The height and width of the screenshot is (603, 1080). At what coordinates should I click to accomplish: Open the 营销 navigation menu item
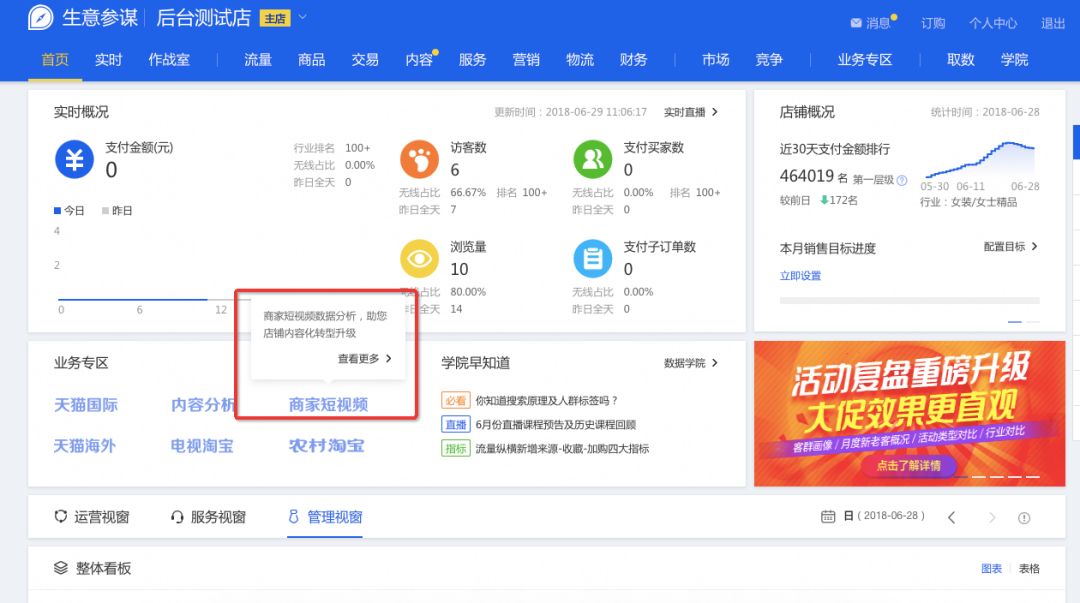(x=526, y=60)
